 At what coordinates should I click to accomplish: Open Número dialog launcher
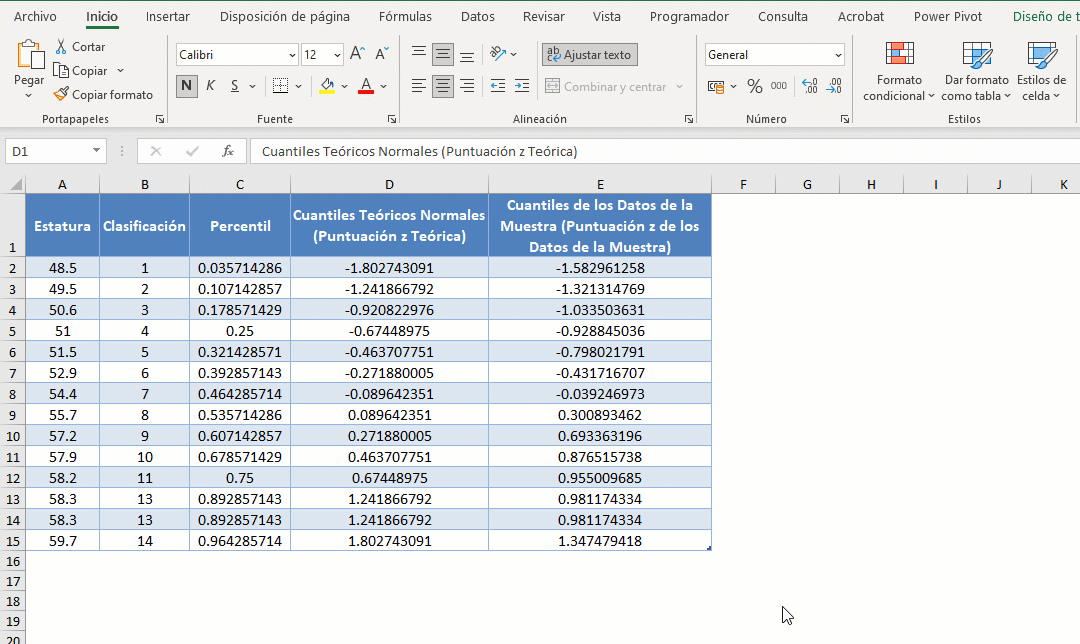pos(845,119)
